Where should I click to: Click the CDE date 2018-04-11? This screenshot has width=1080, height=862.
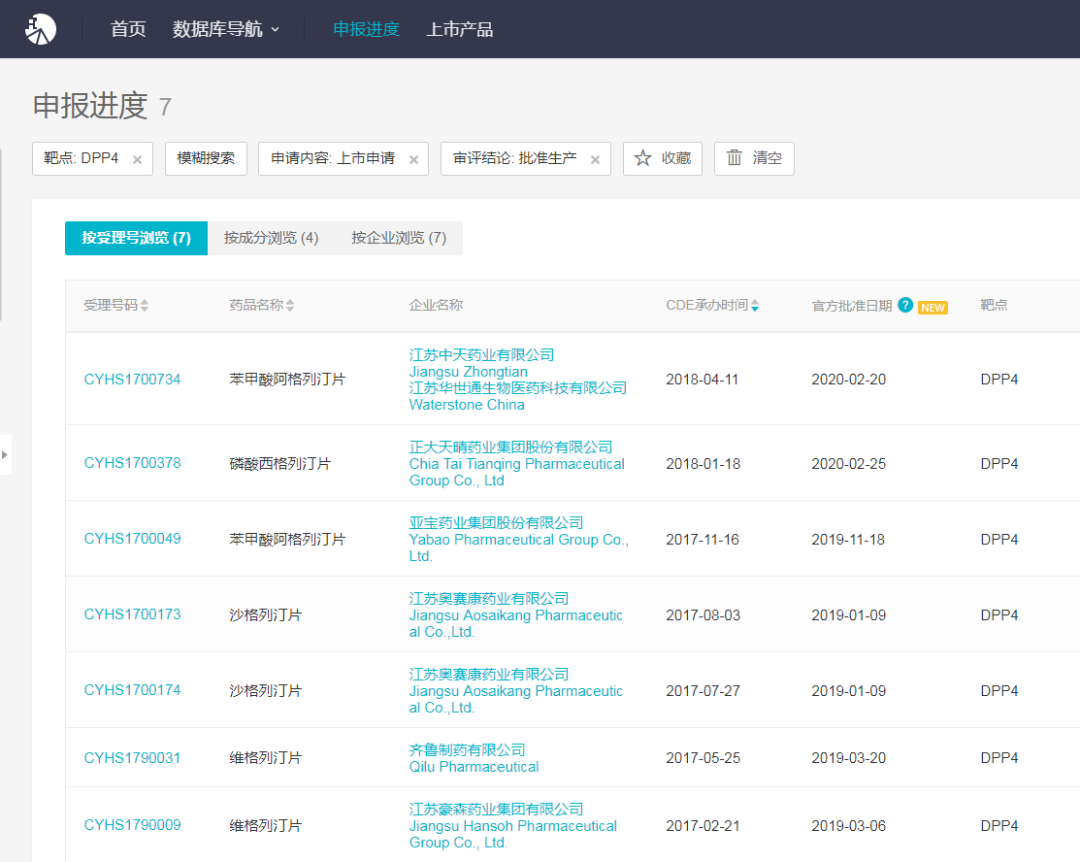tap(702, 380)
